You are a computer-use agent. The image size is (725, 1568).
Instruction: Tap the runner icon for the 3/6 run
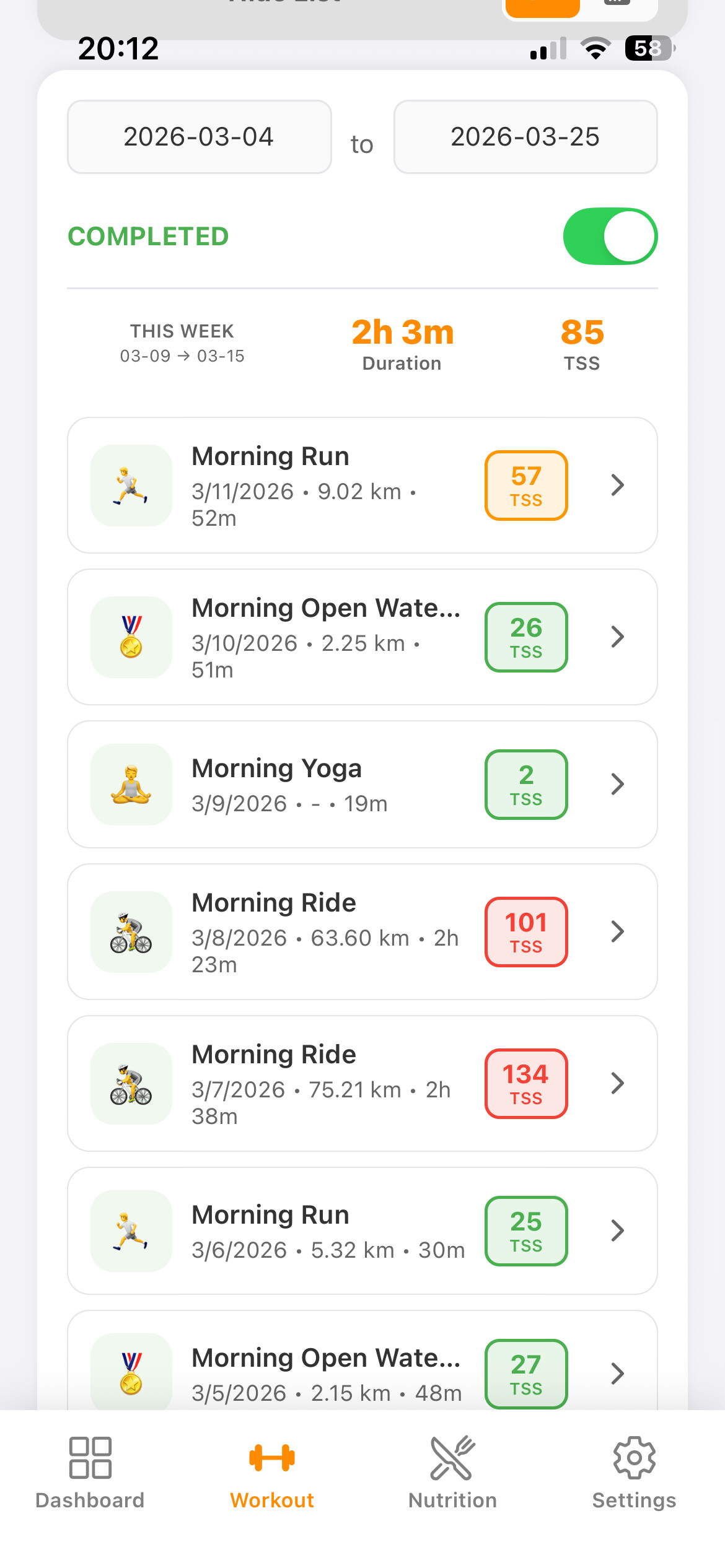pyautogui.click(x=131, y=1231)
